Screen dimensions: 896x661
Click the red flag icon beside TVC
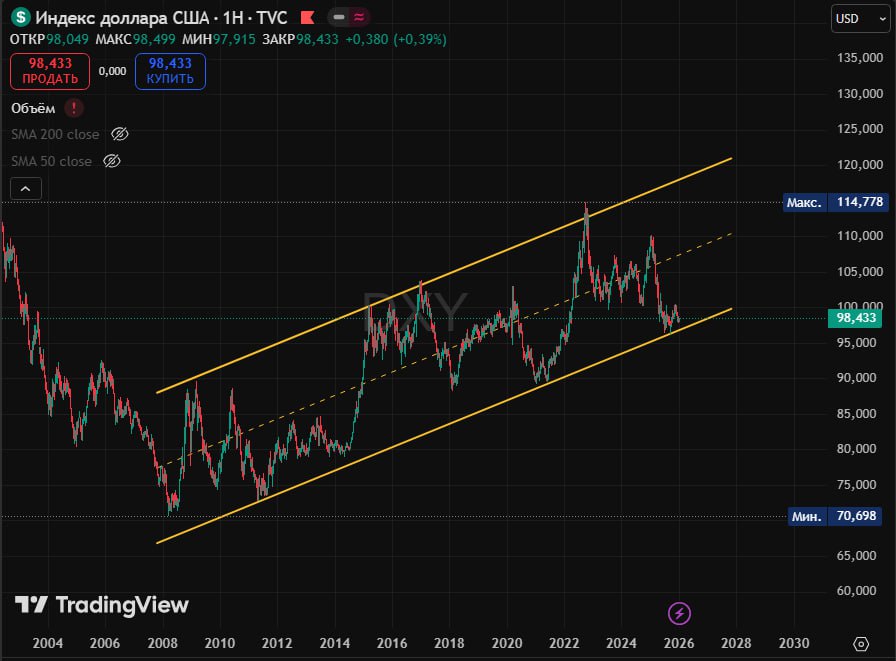pos(308,18)
